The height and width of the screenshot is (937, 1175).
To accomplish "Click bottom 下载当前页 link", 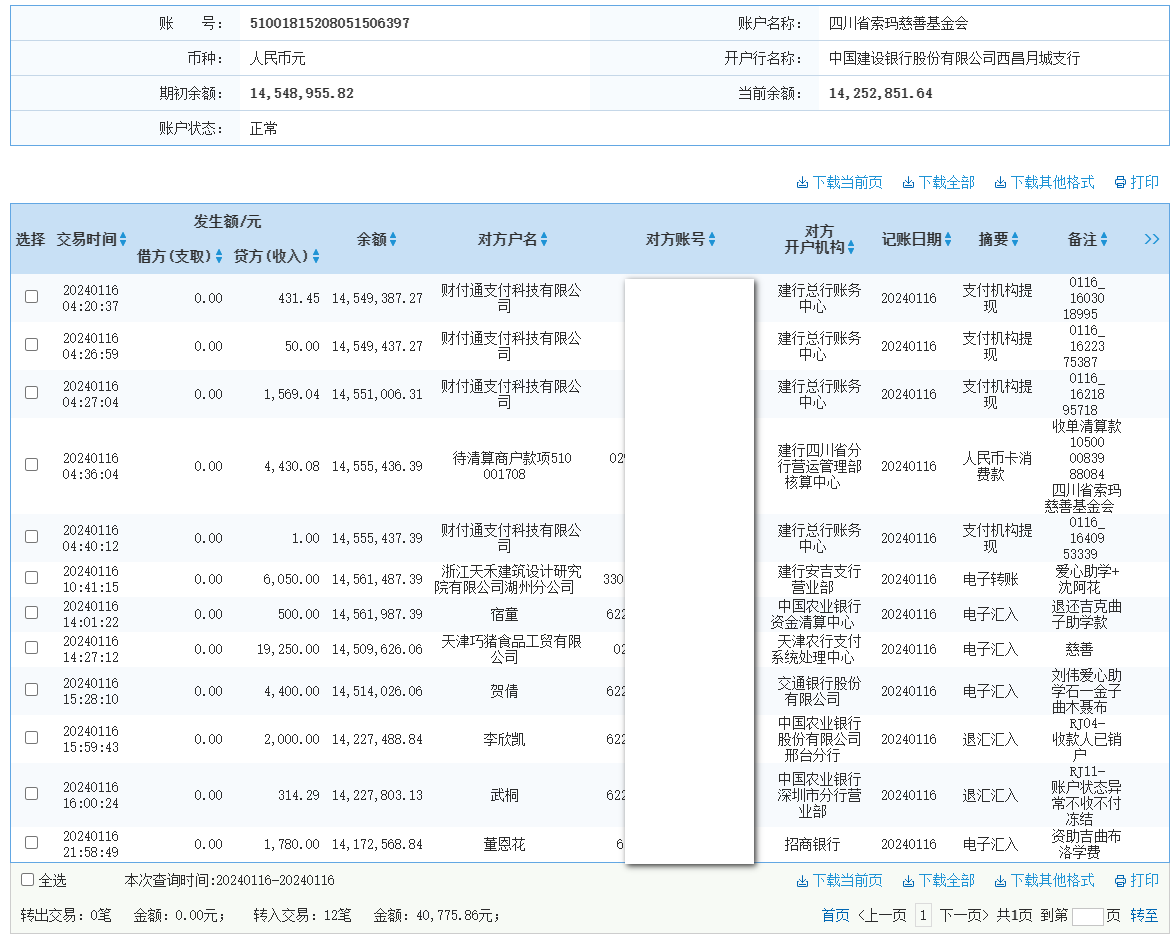I will click(x=839, y=880).
